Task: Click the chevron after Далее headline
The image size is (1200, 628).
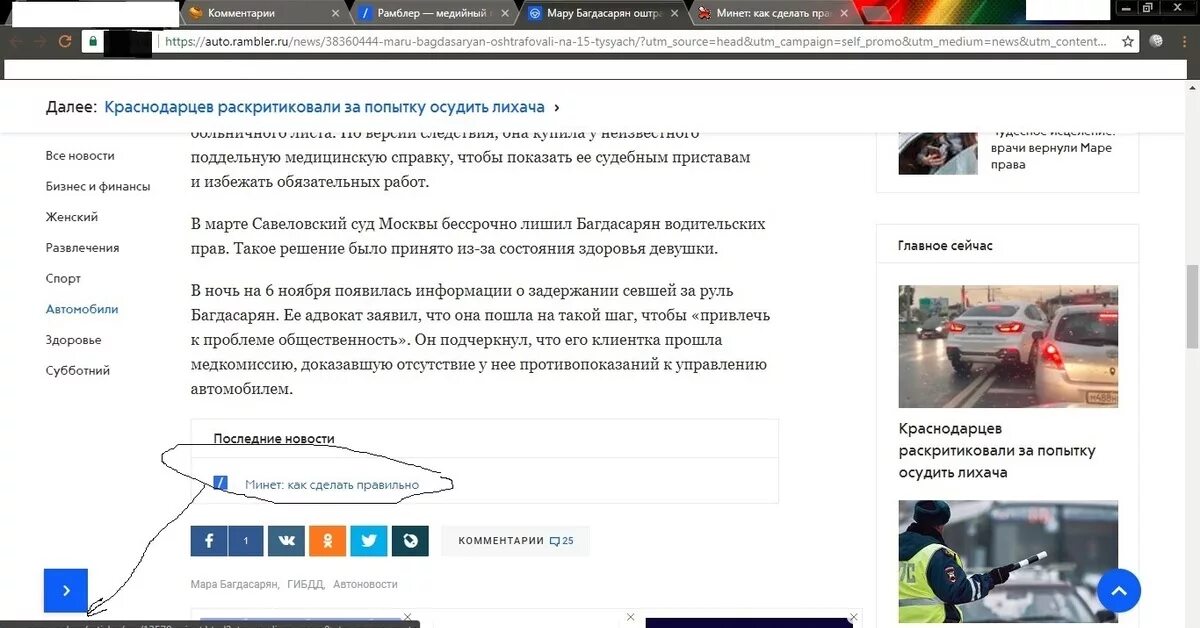Action: coord(557,107)
